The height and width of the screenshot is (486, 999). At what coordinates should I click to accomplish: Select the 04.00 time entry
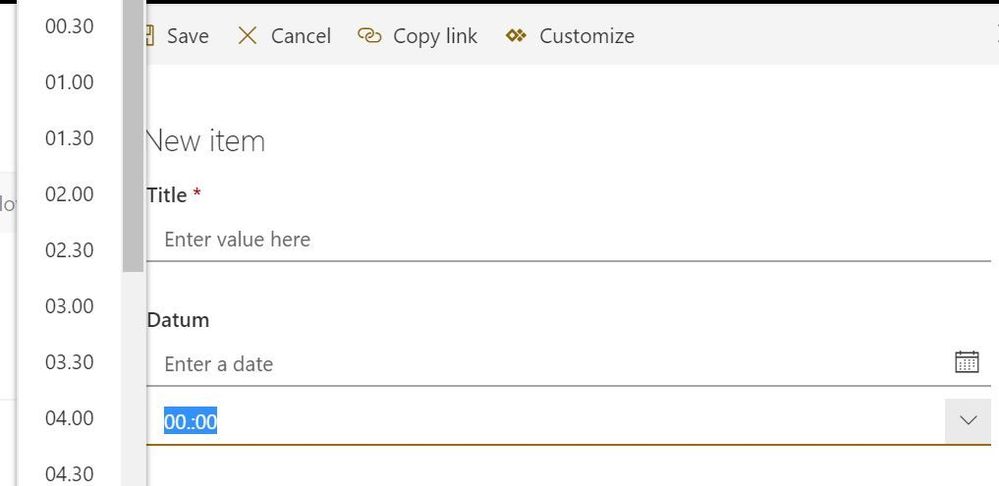click(x=69, y=418)
